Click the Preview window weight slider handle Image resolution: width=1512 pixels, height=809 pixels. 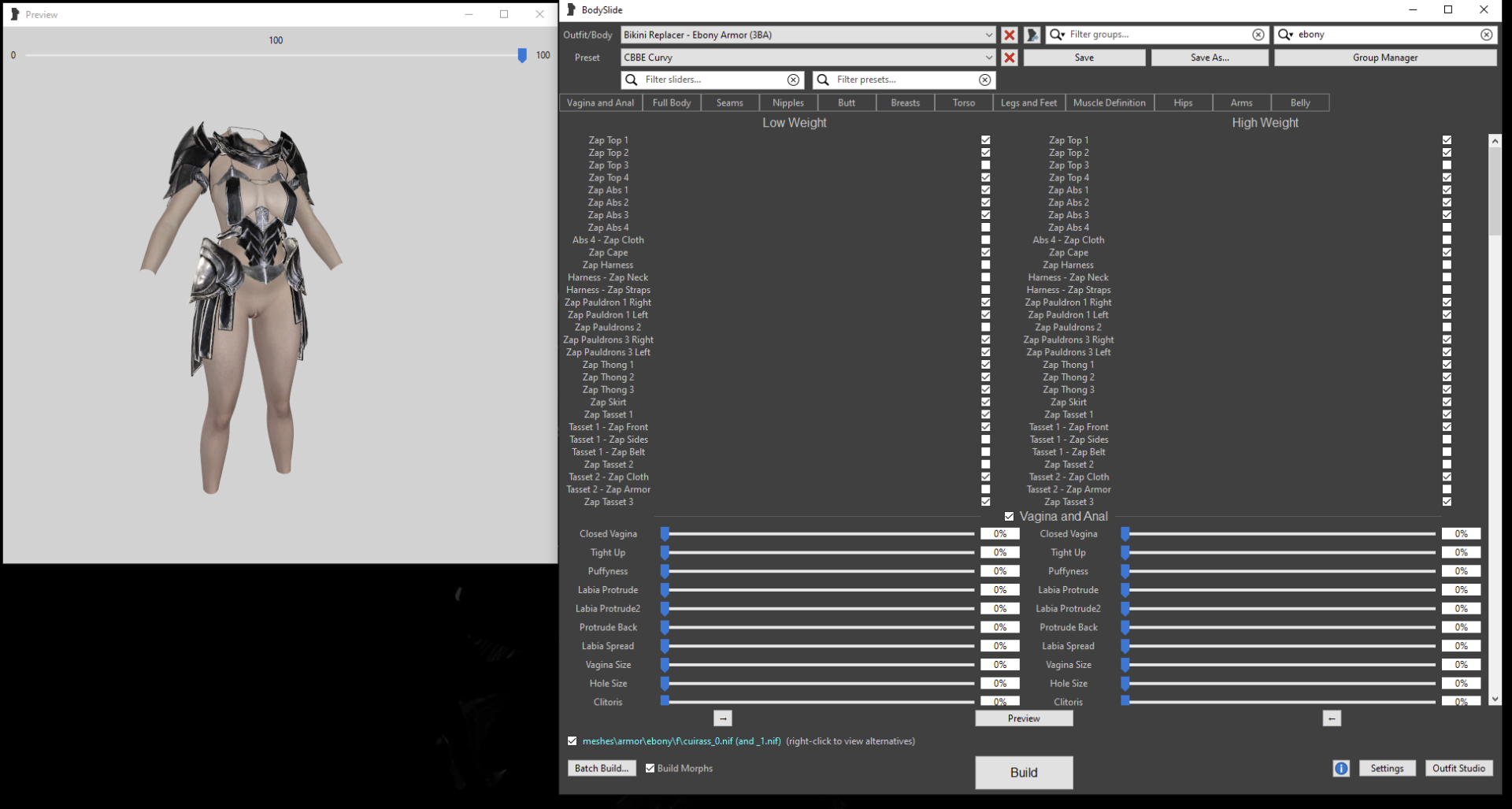click(x=522, y=55)
